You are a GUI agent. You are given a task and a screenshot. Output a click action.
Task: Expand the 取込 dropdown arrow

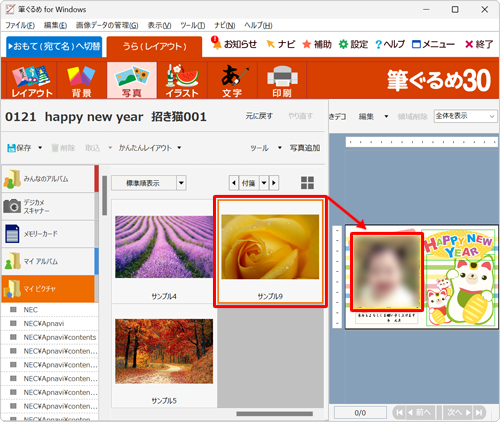[x=110, y=148]
